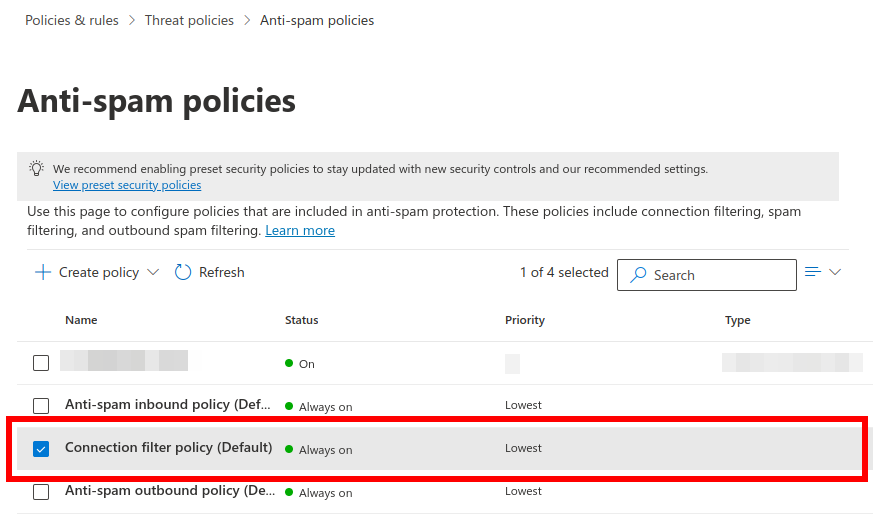Click the 1 of 4 selected text
Image resolution: width=873 pixels, height=530 pixels.
tap(564, 272)
